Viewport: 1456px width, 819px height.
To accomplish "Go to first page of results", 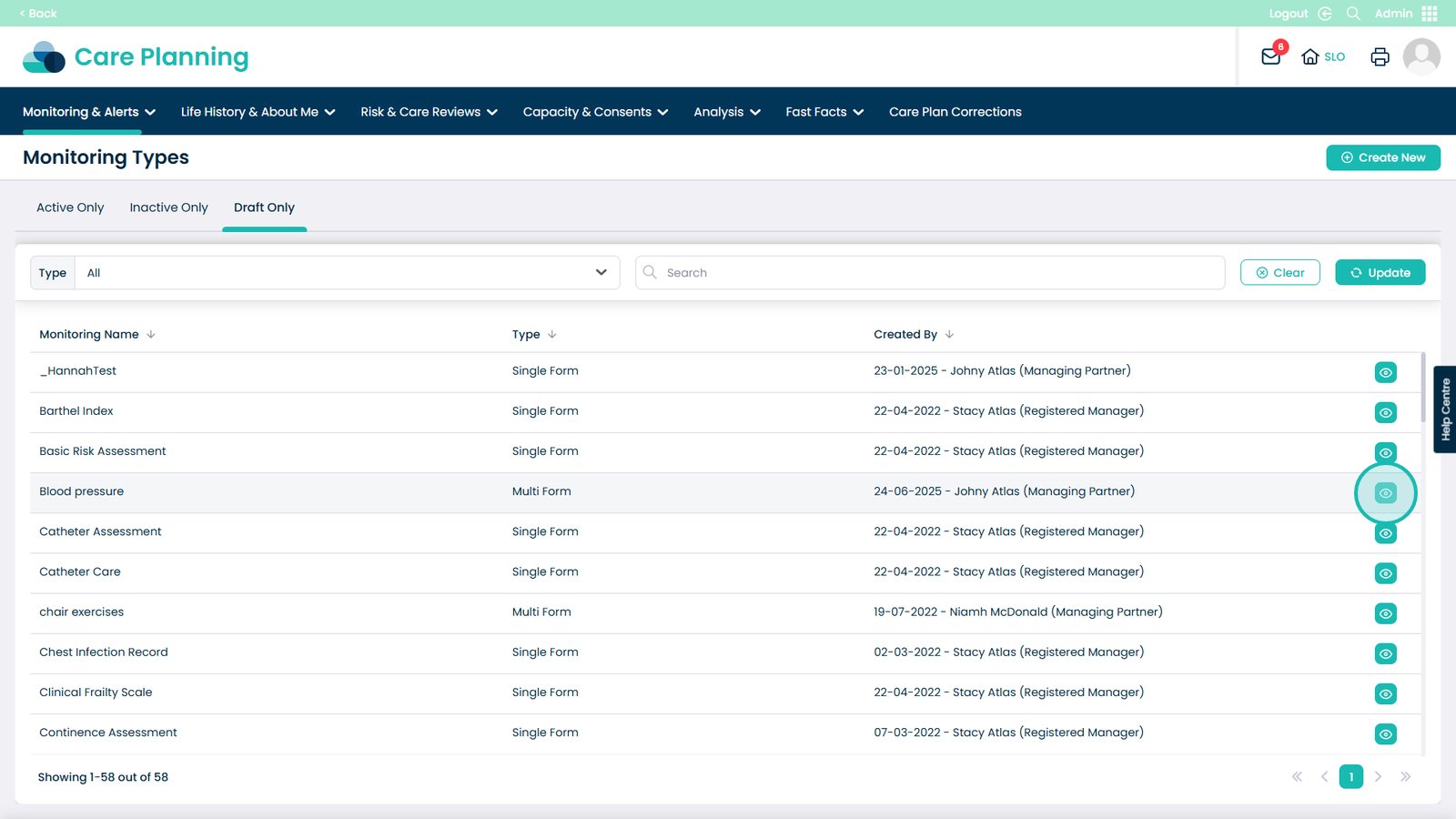I will pos(1297,777).
